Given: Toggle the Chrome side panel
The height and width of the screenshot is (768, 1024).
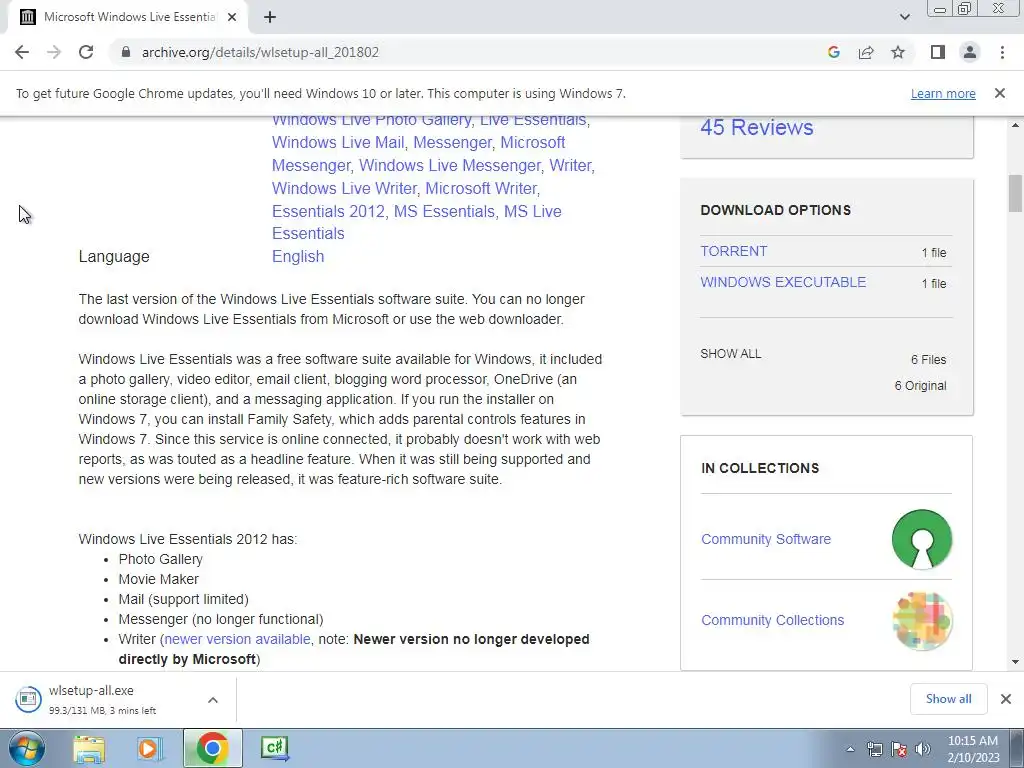Looking at the screenshot, I should (x=938, y=52).
